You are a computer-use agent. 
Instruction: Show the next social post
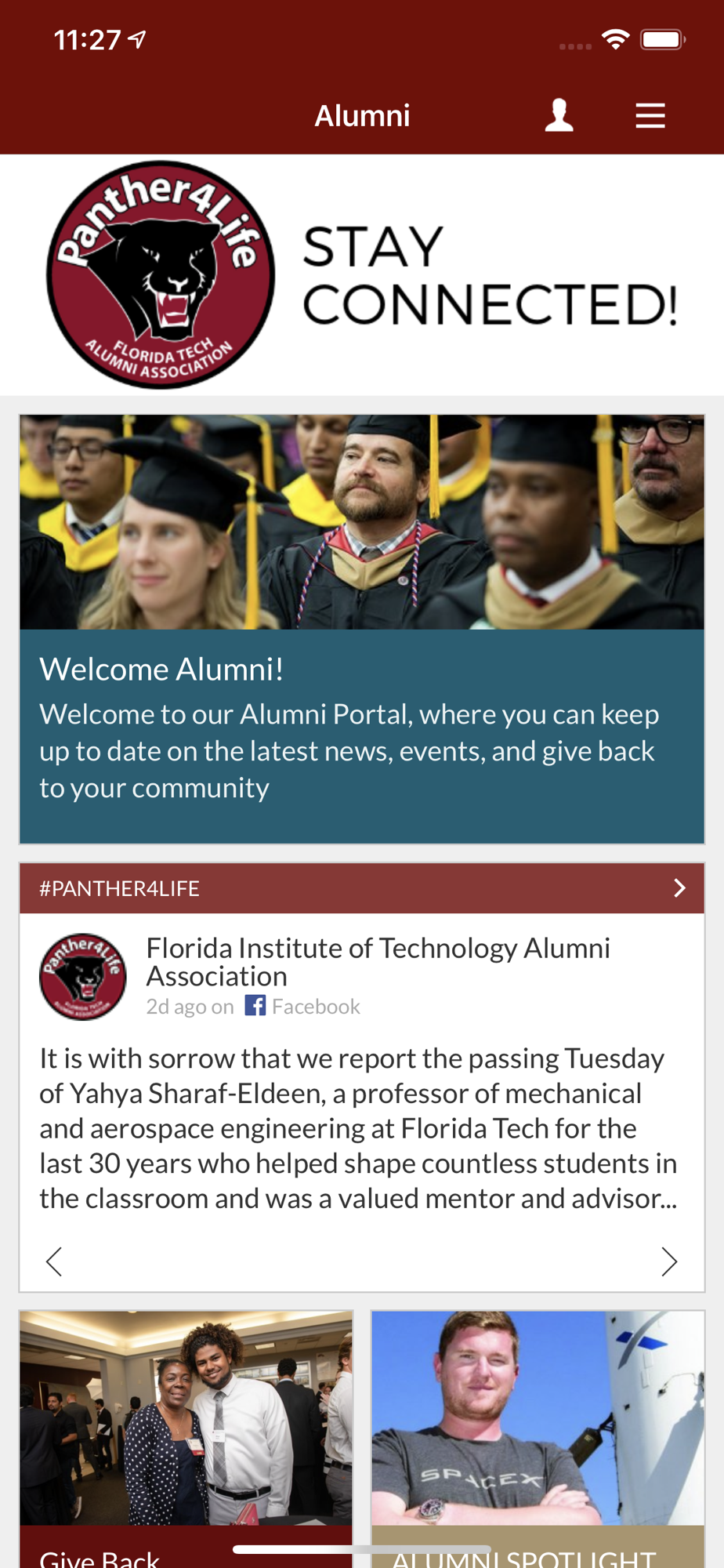668,1261
